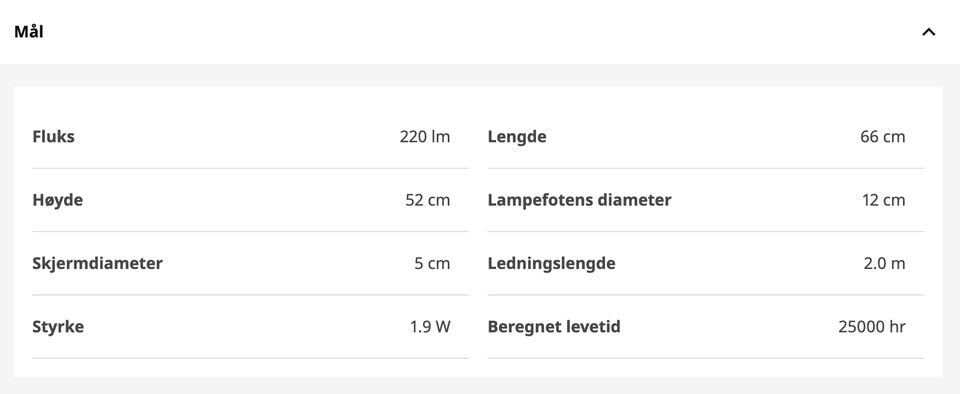Click the 2.0 m value

coord(884,264)
